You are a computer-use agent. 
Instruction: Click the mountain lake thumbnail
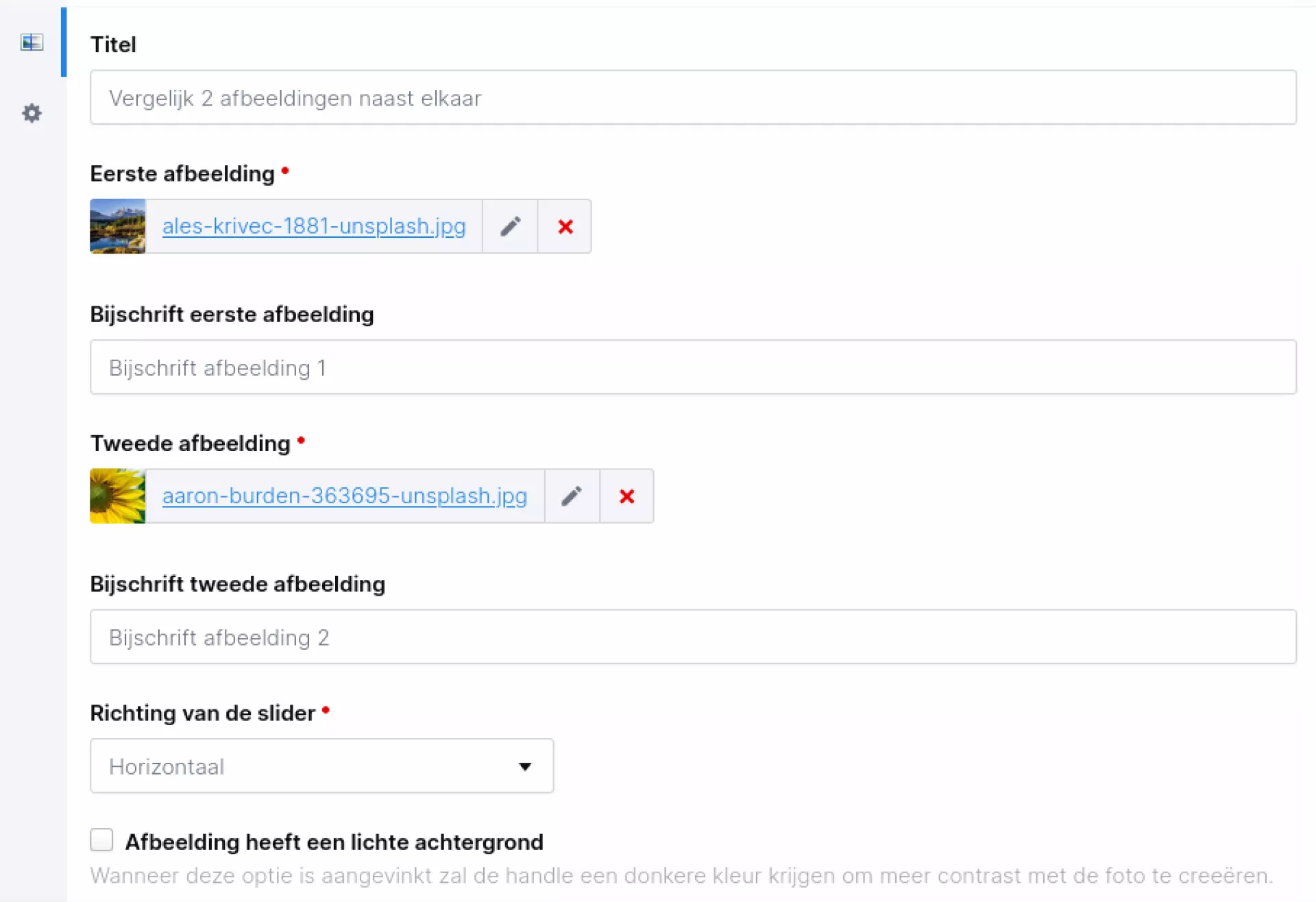point(118,226)
